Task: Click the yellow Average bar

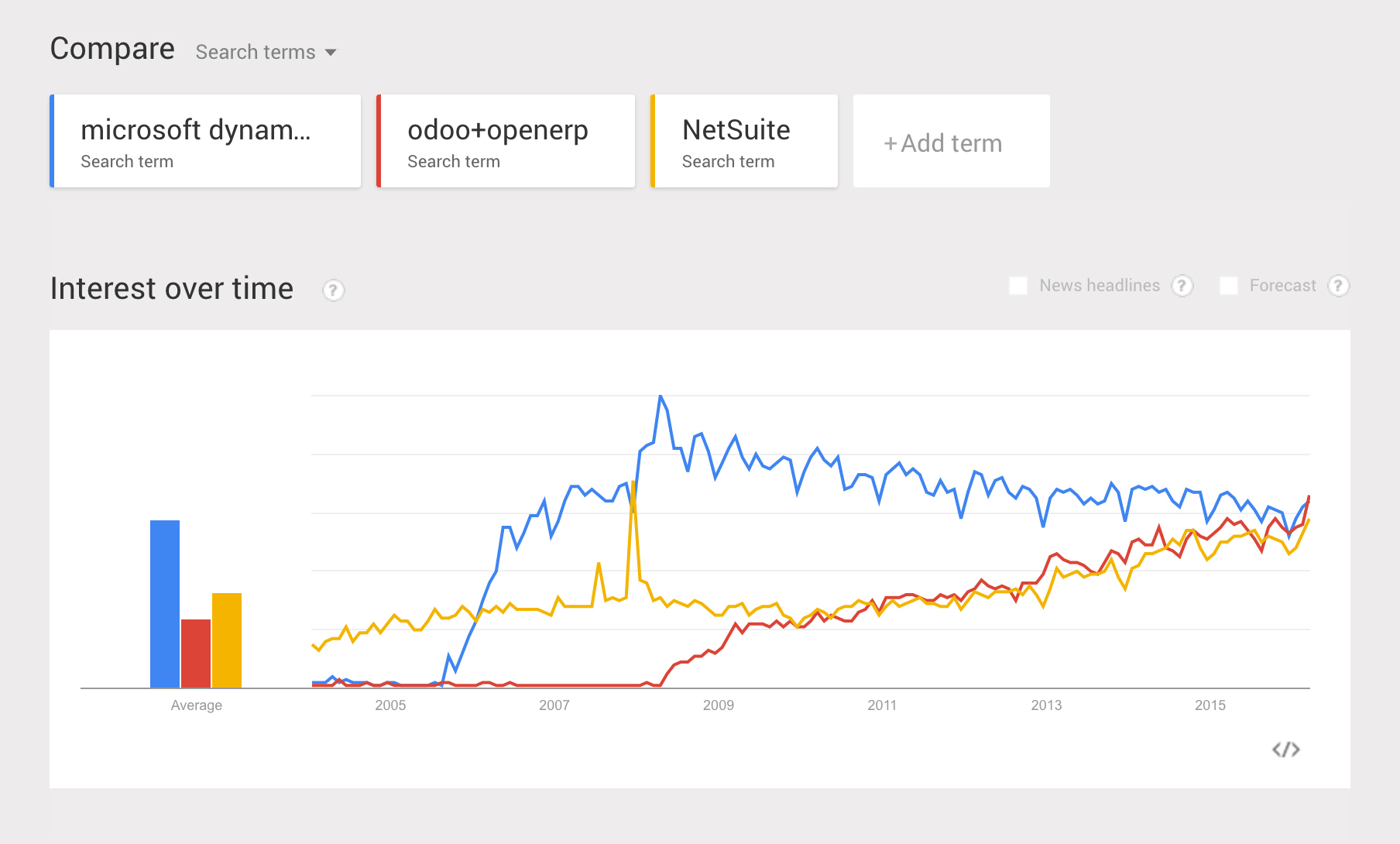Action: [227, 640]
